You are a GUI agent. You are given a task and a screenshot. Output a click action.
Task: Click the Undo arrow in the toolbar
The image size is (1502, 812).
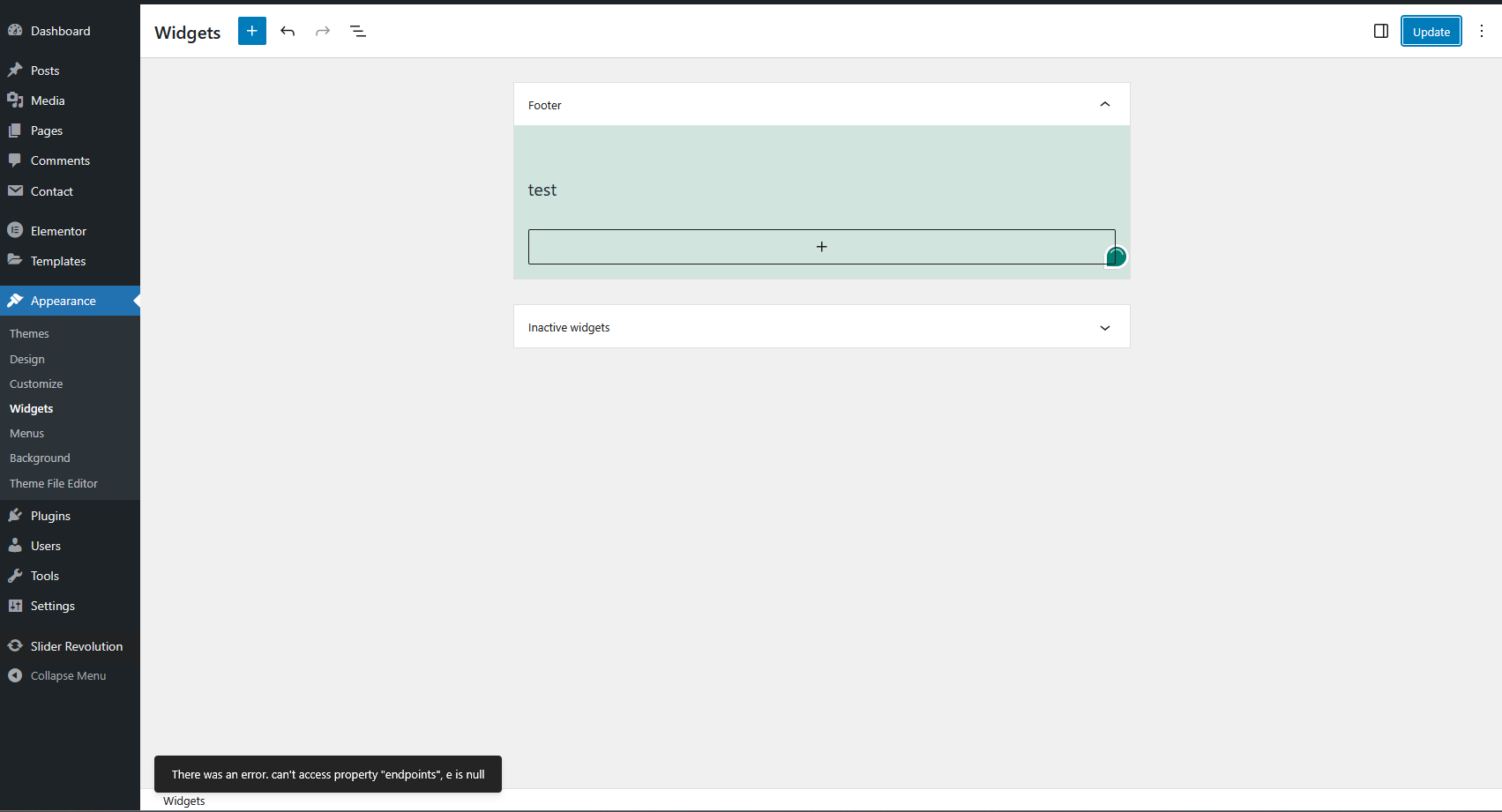pos(288,31)
